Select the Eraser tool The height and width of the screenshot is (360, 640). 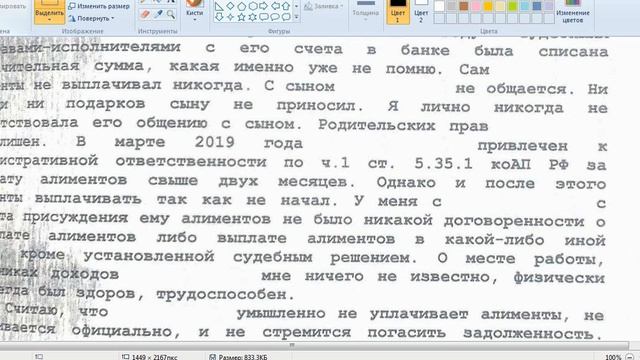[145, 15]
